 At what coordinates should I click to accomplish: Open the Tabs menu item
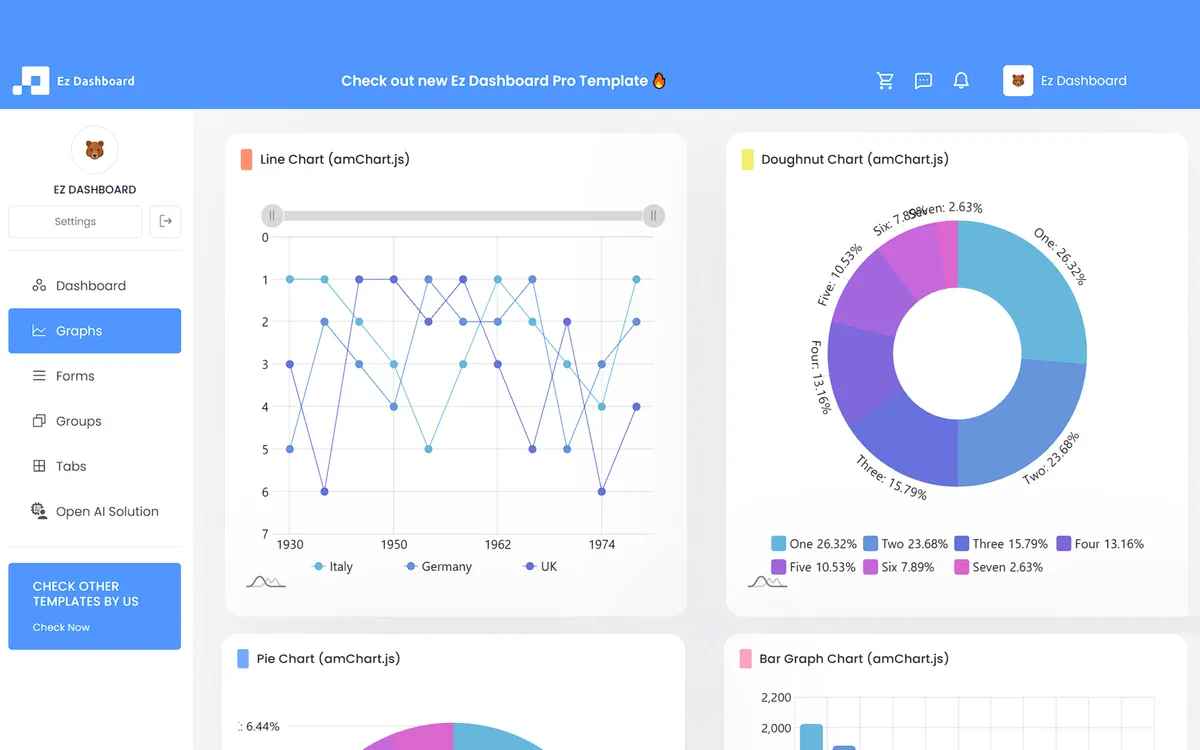94,466
